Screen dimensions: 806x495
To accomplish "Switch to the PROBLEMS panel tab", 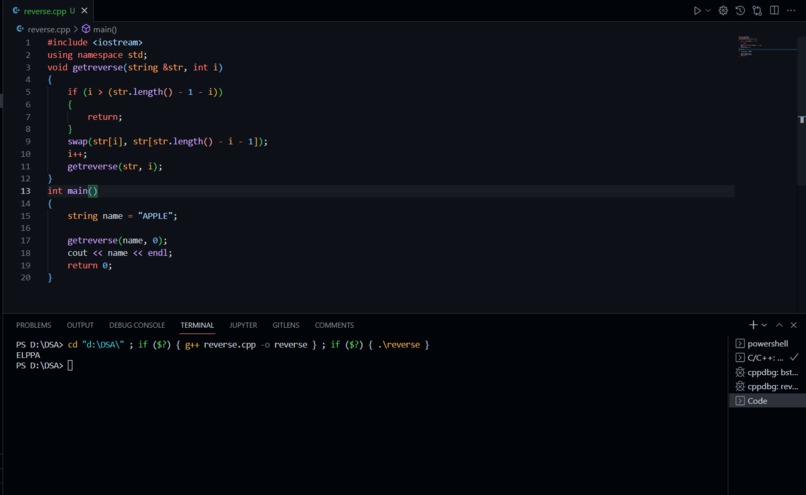I will tap(33, 325).
